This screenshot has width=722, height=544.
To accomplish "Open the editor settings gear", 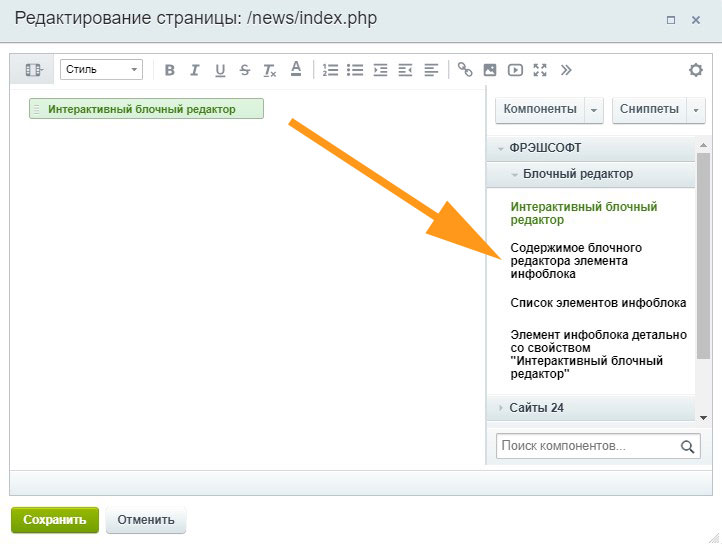I will pyautogui.click(x=696, y=70).
